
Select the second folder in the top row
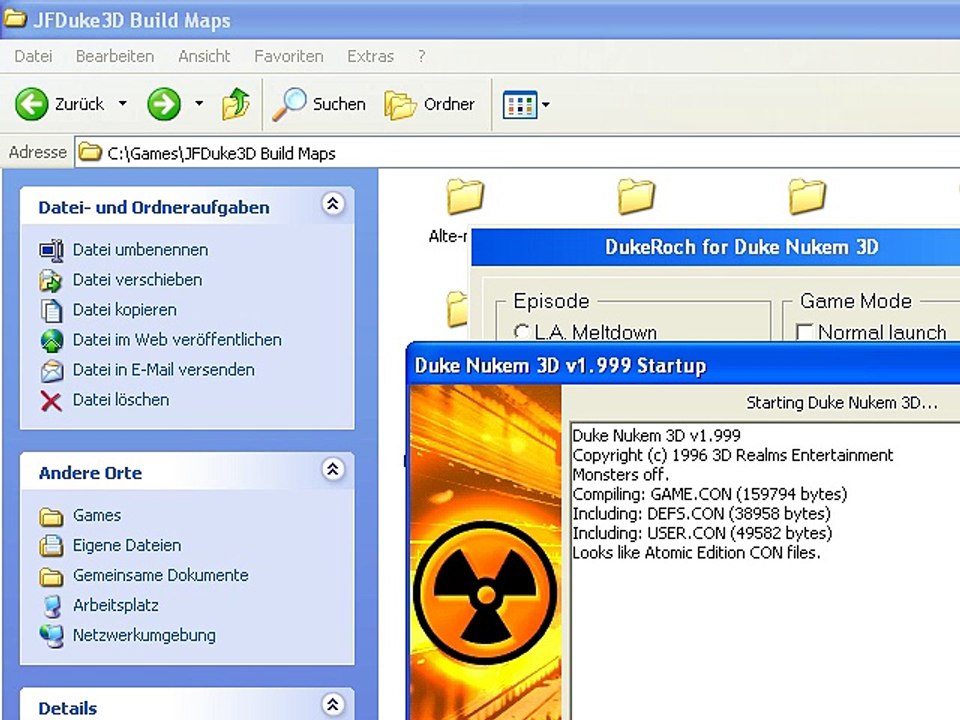click(x=636, y=197)
